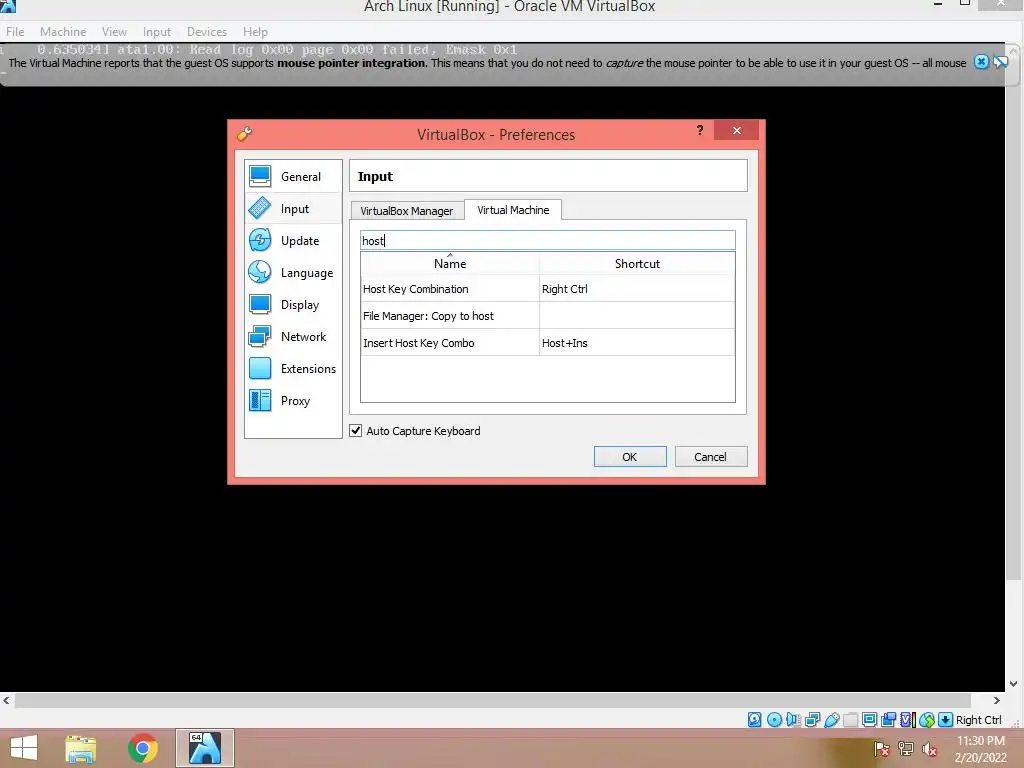Select the 'Host Key Combination' row

547,289
